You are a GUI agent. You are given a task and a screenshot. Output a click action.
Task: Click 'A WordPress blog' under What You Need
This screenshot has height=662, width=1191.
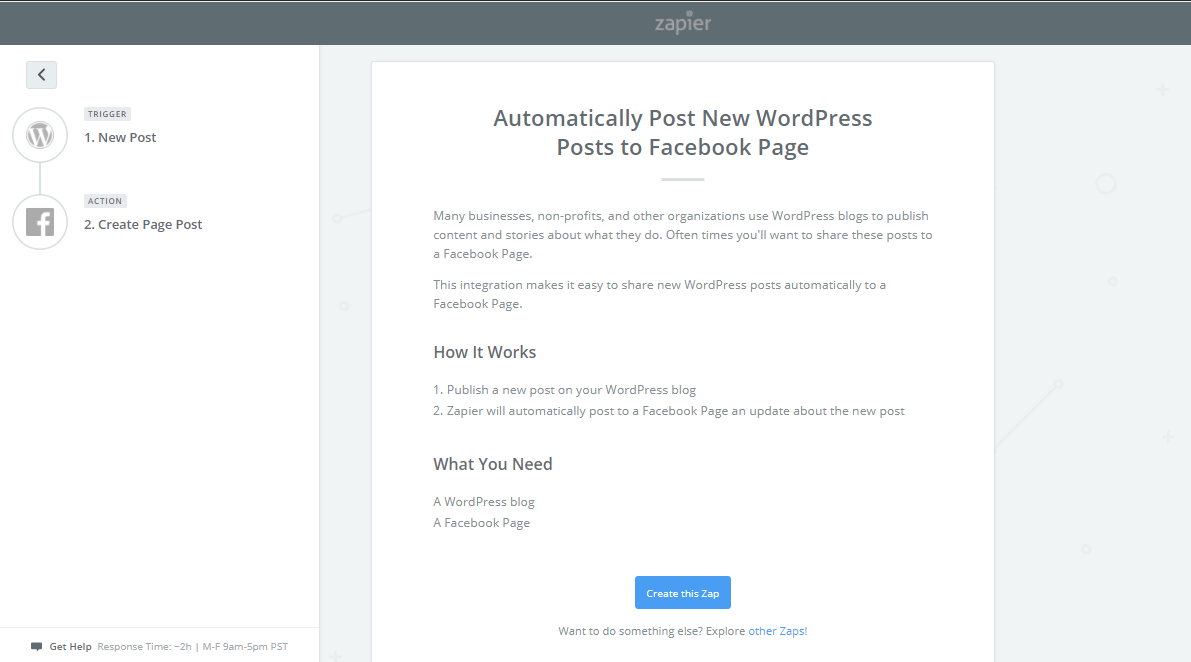pos(483,501)
